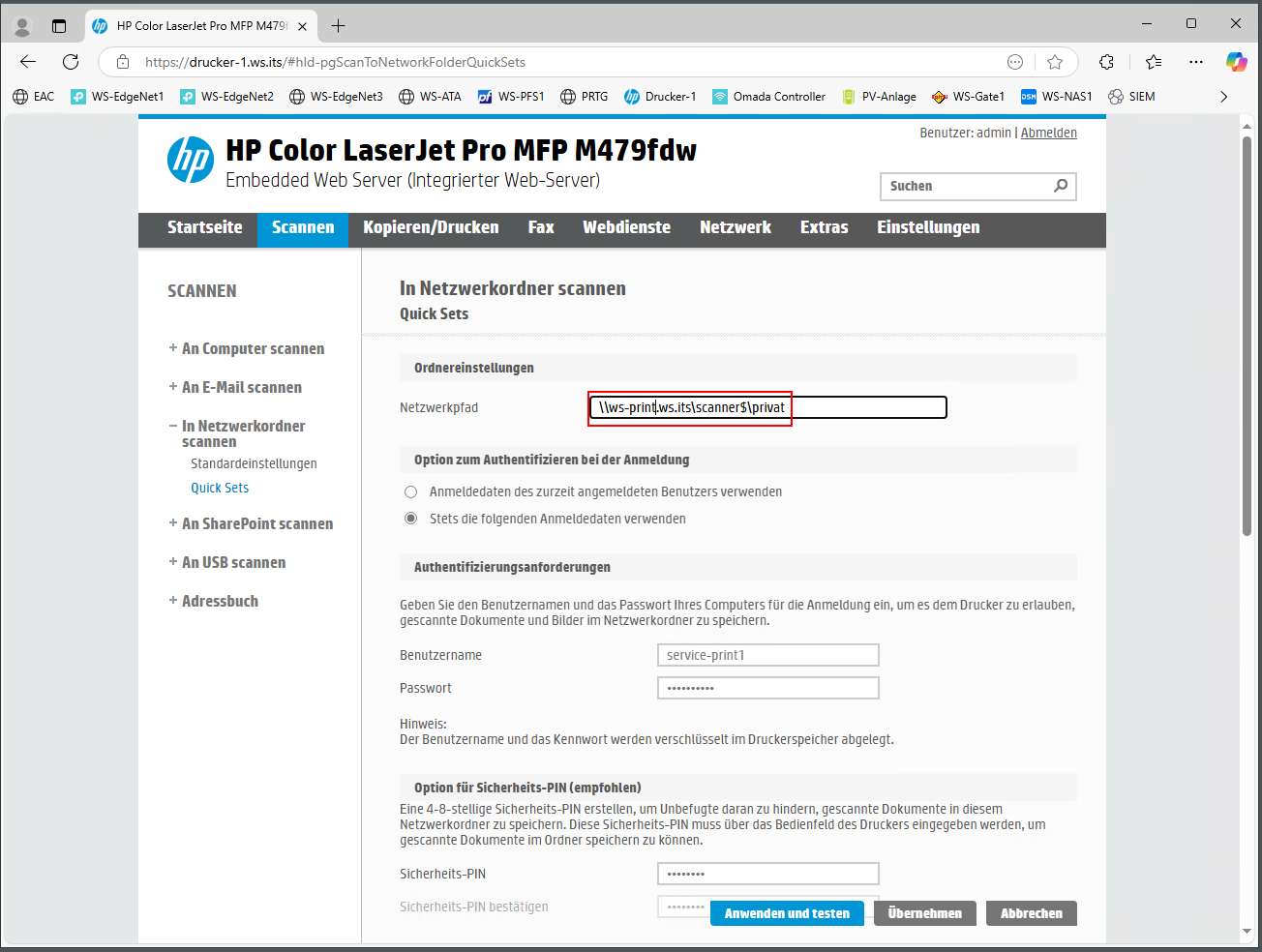Click the HP logo icon
1262x952 pixels.
tap(191, 161)
